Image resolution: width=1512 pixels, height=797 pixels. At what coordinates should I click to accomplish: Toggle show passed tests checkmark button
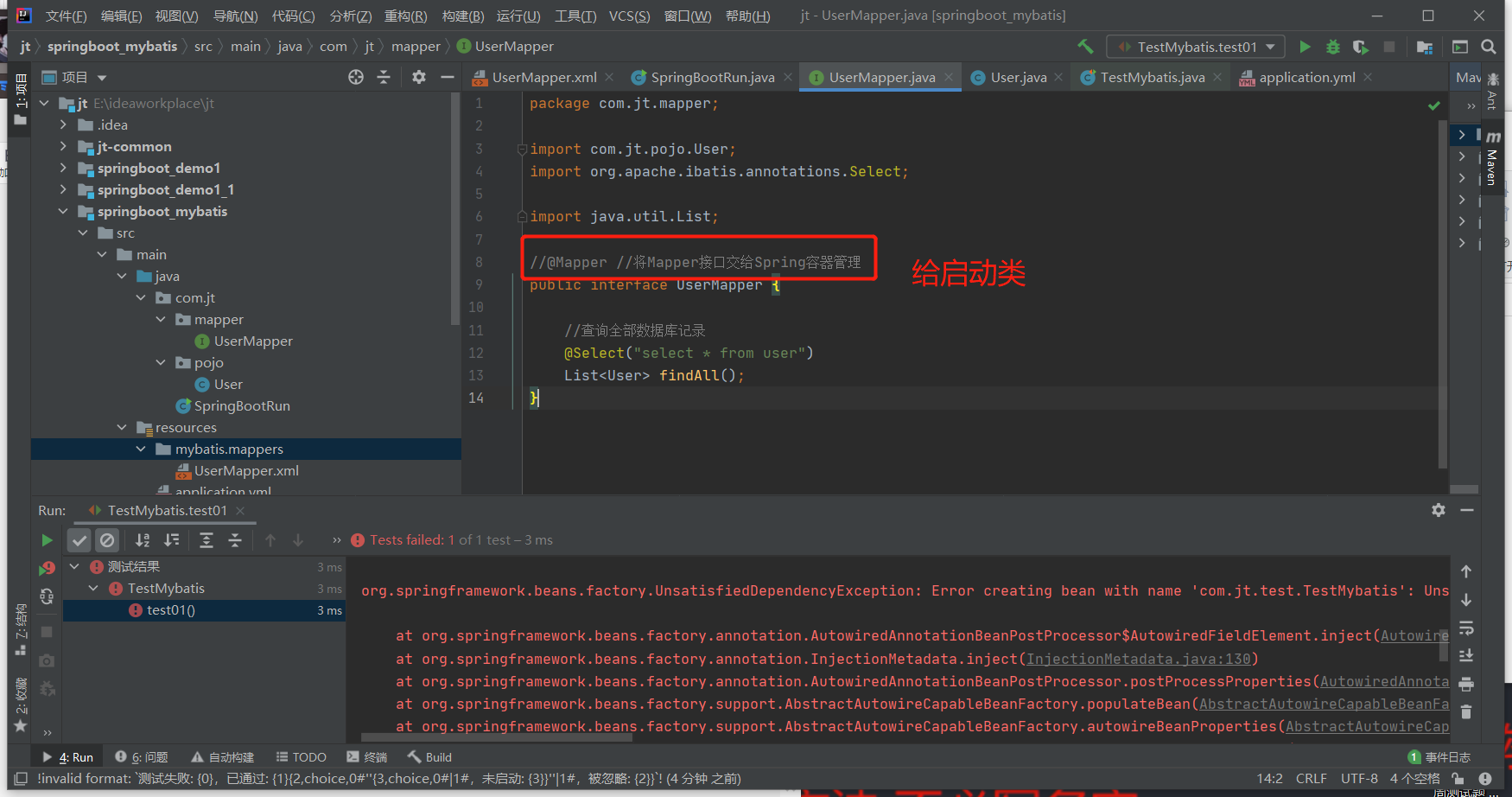(x=79, y=540)
